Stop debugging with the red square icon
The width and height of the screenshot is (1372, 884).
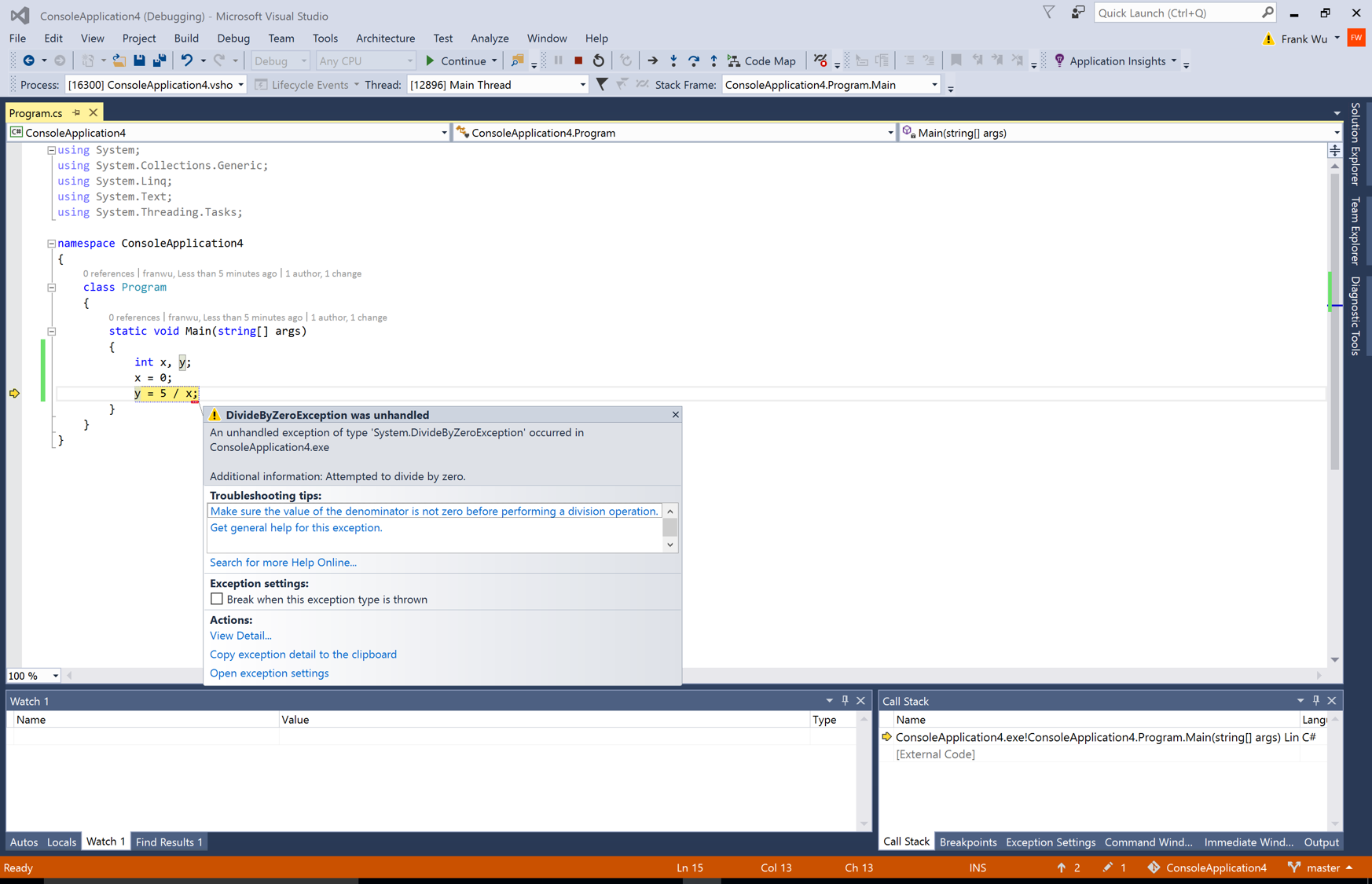click(578, 61)
